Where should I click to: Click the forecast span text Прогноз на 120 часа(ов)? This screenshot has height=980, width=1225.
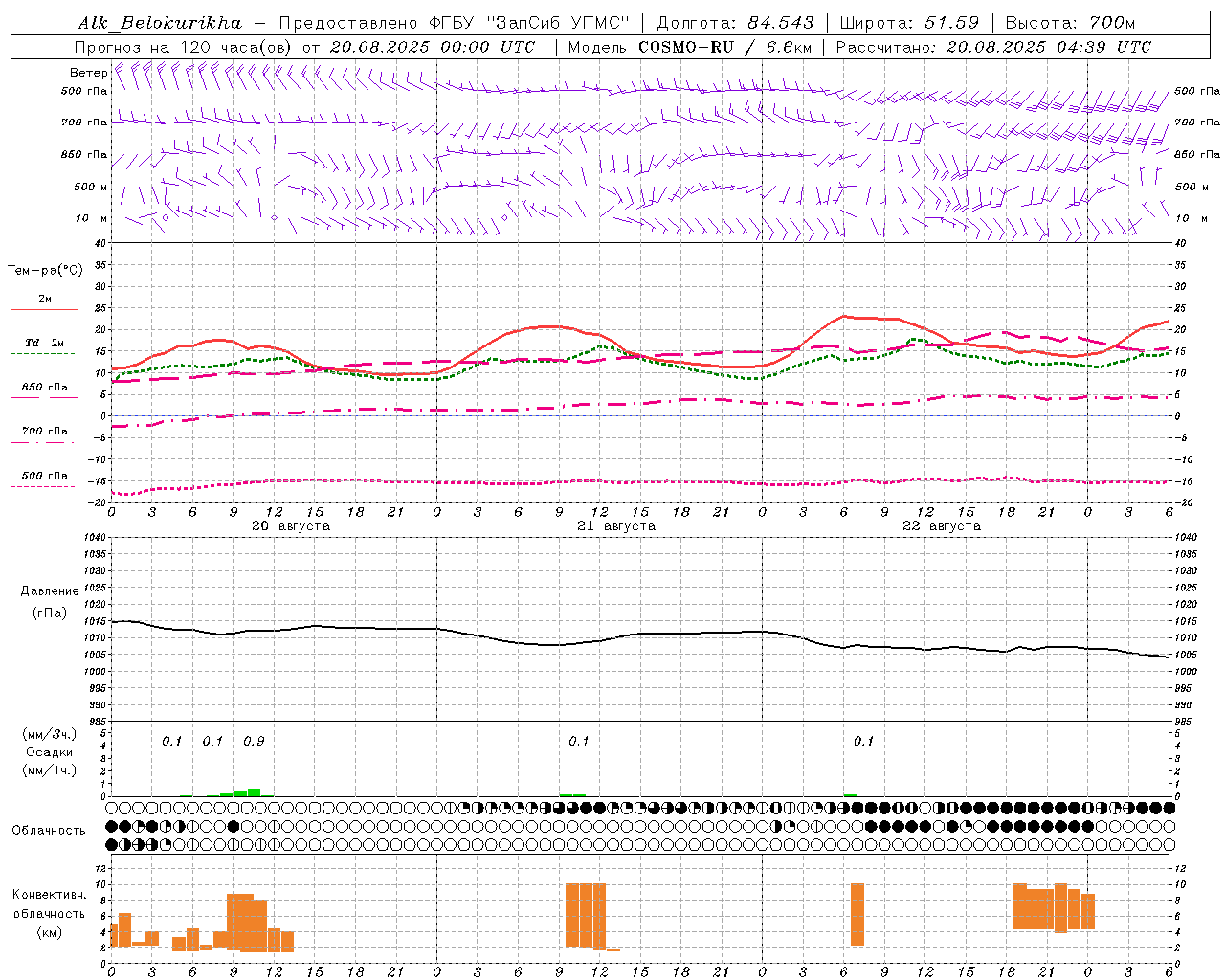pyautogui.click(x=185, y=47)
